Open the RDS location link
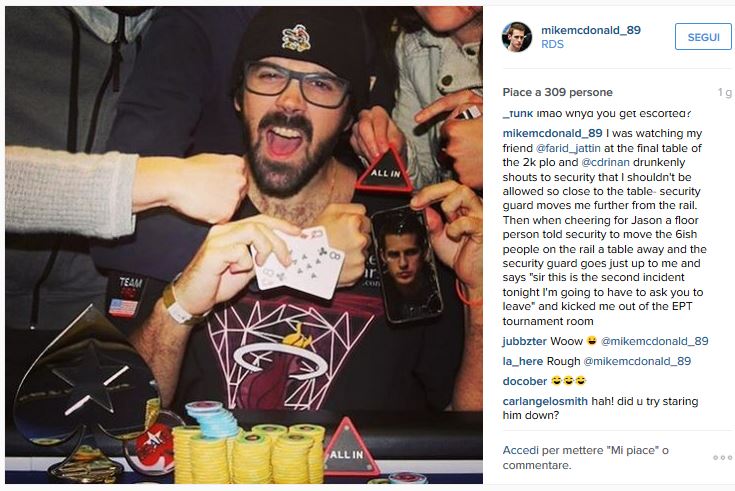Viewport: 735px width, 491px height. pyautogui.click(x=552, y=44)
